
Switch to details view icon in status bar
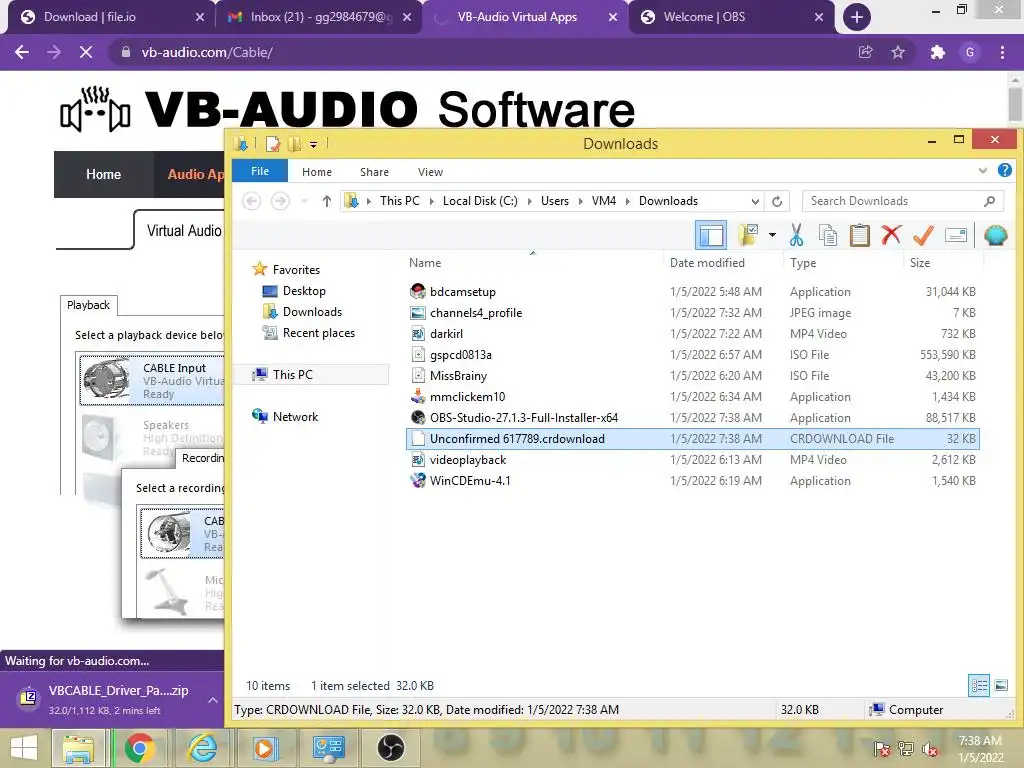pyautogui.click(x=979, y=685)
